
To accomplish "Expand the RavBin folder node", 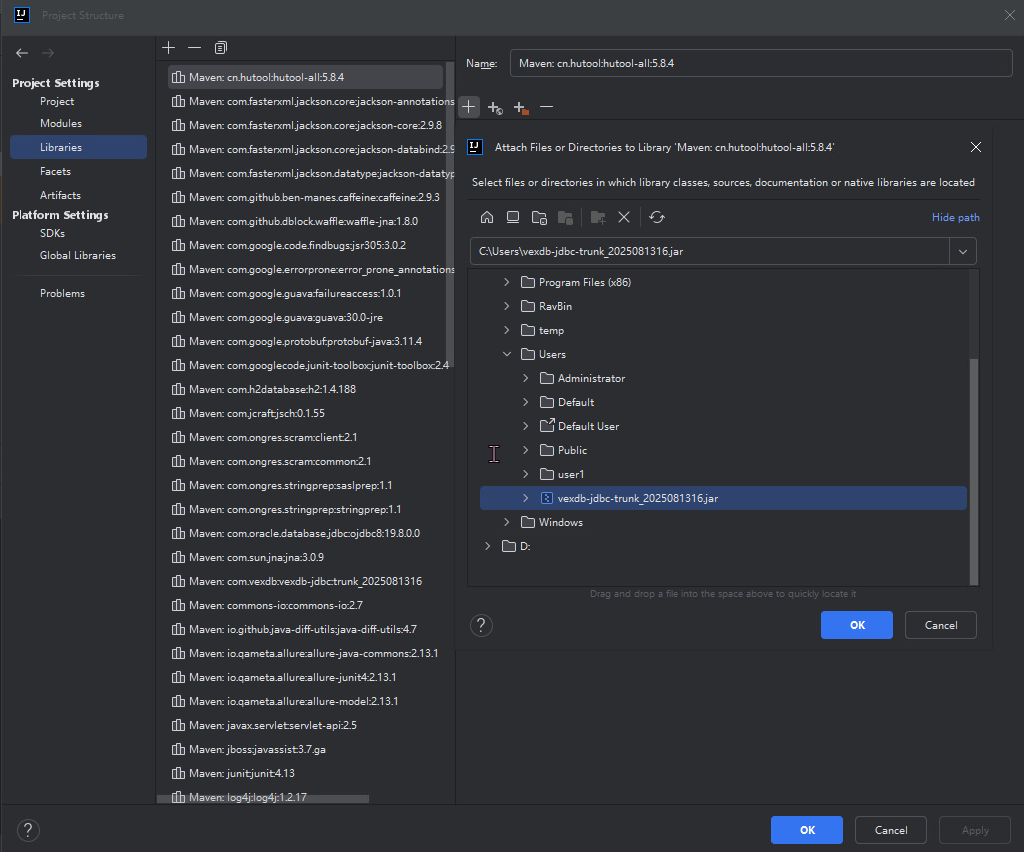I will click(x=507, y=306).
